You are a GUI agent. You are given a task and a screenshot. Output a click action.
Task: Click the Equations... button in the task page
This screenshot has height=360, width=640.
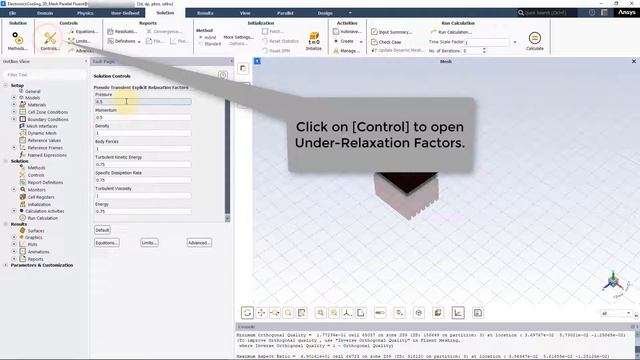[x=107, y=242]
